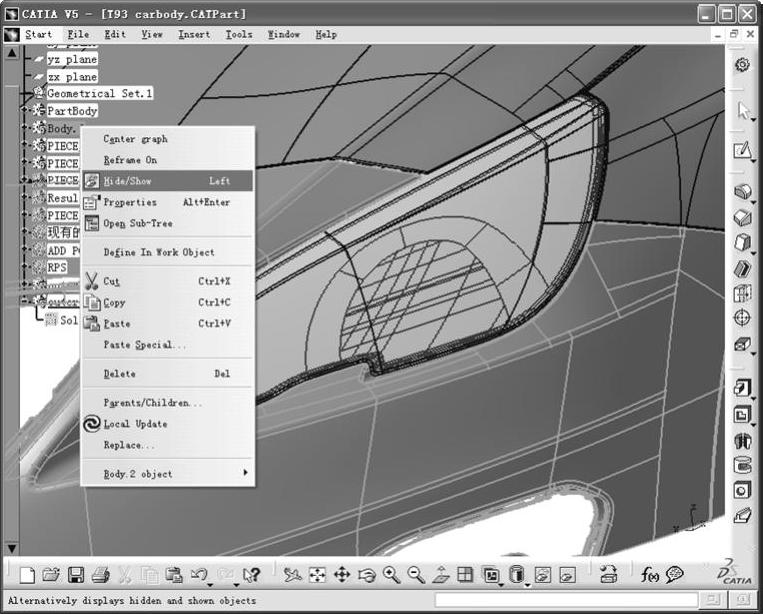Click the Create Multi-View icon
763x614 pixels.
(465, 575)
